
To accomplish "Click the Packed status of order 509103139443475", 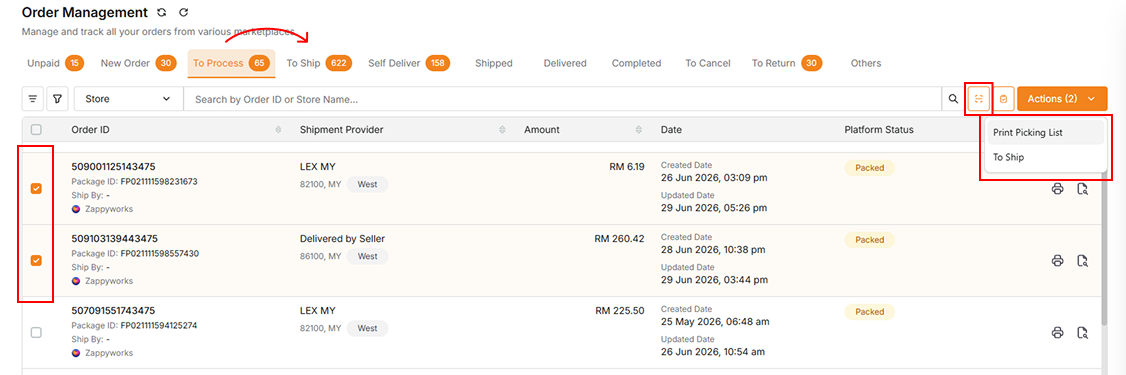I will (870, 240).
